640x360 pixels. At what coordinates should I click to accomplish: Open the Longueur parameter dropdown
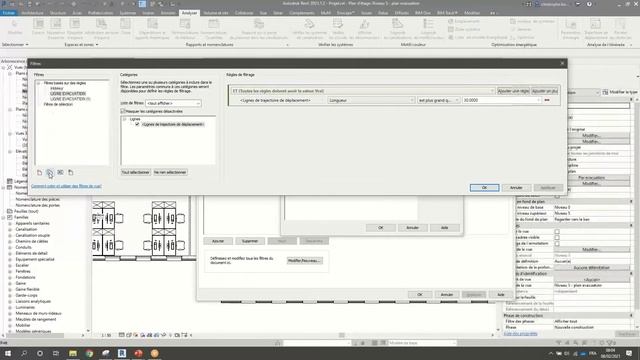click(x=371, y=100)
